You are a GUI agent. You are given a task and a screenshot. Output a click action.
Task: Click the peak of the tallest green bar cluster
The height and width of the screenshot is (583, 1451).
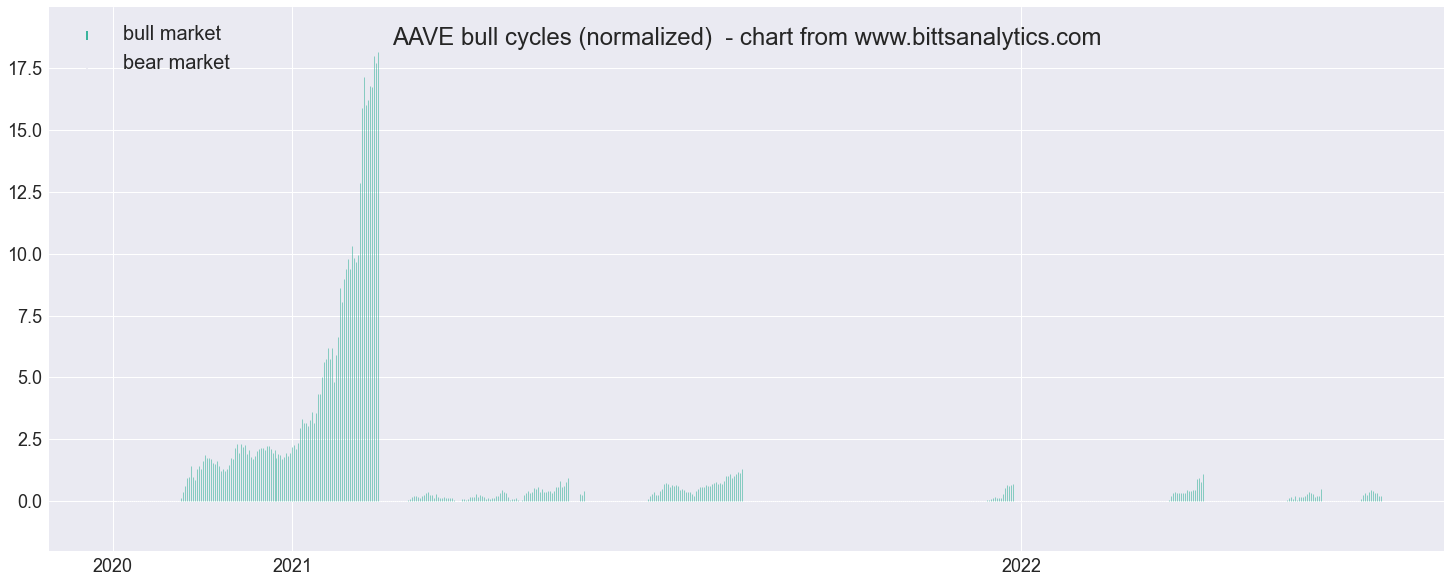tap(378, 54)
